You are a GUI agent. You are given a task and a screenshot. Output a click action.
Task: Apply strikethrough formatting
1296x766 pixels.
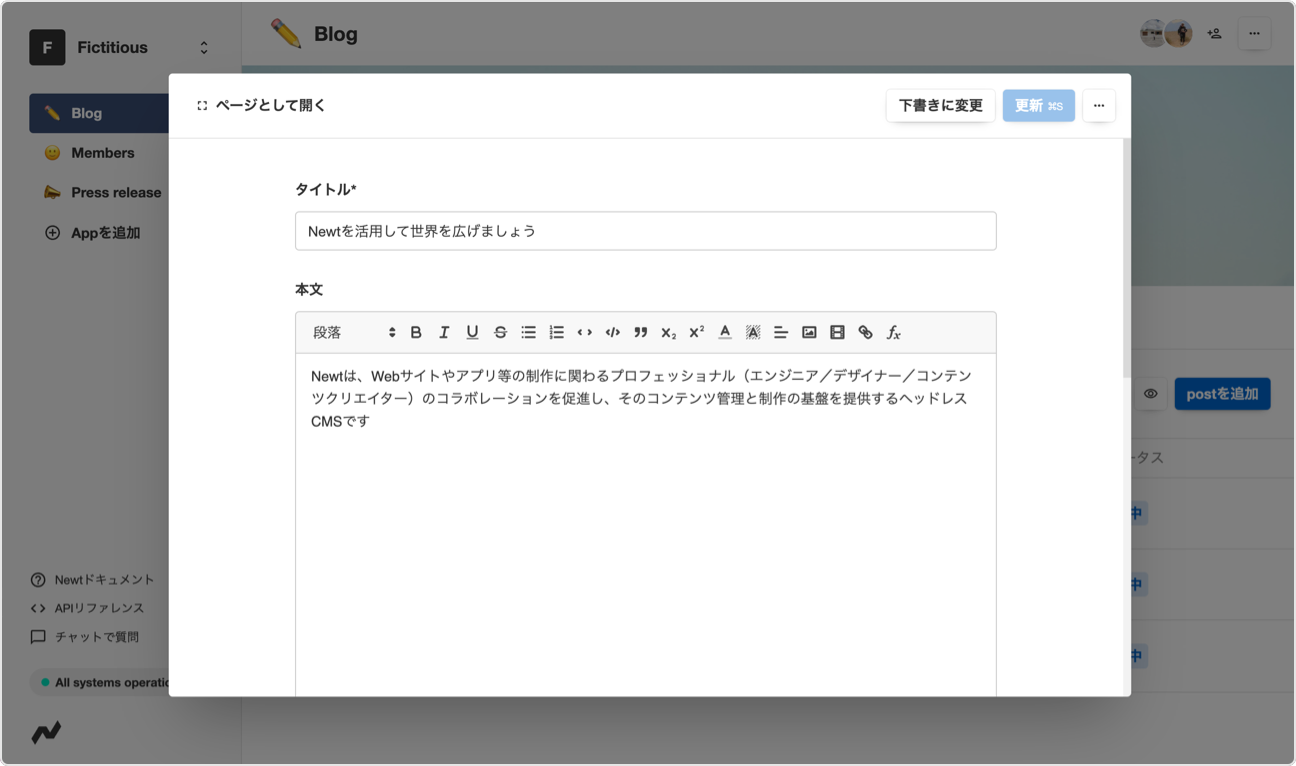[500, 333]
